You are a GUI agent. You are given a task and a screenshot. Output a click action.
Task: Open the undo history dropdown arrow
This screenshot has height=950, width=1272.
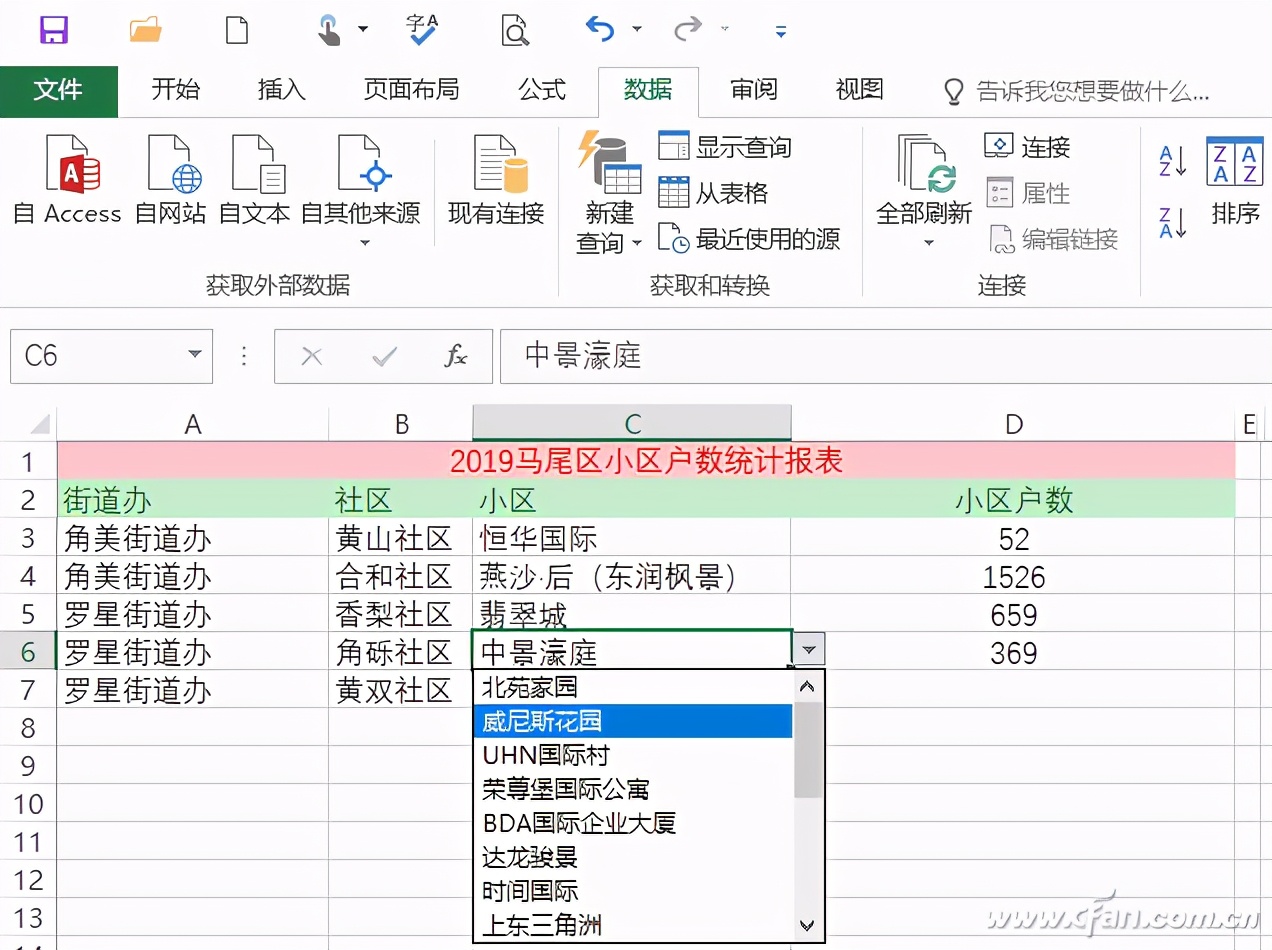click(x=637, y=29)
